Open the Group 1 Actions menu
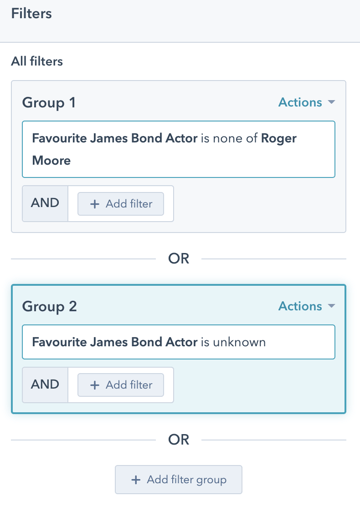 (306, 102)
